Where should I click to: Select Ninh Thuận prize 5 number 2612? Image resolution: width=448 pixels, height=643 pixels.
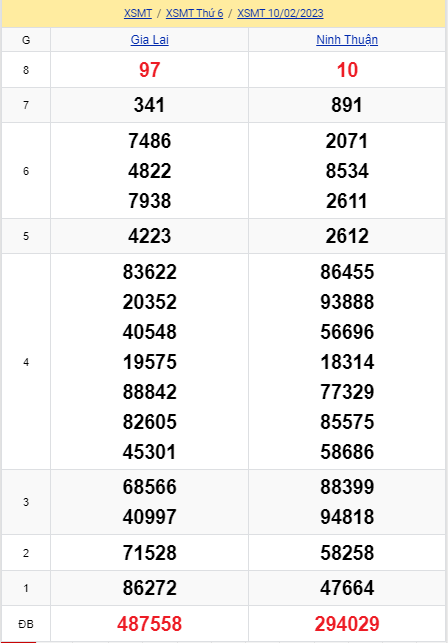(x=347, y=236)
